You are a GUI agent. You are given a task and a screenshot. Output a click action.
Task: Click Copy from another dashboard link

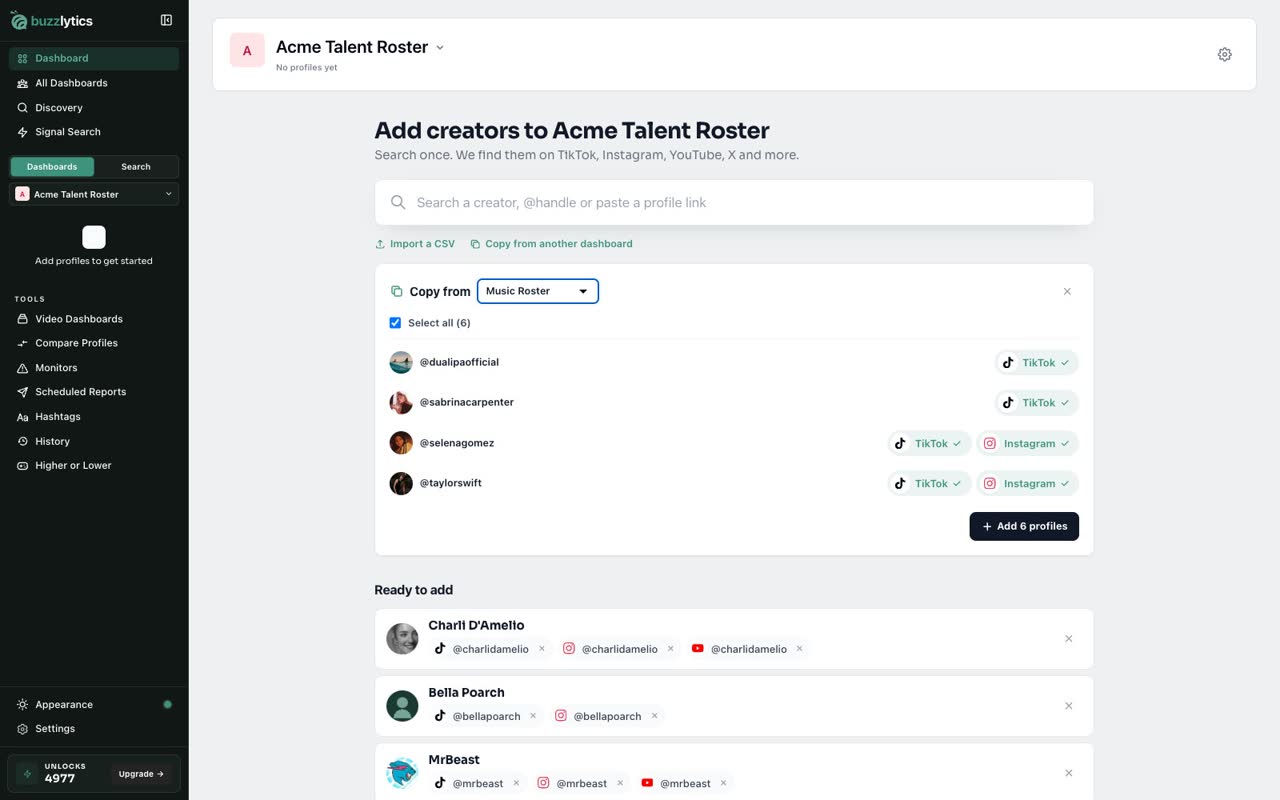click(551, 244)
